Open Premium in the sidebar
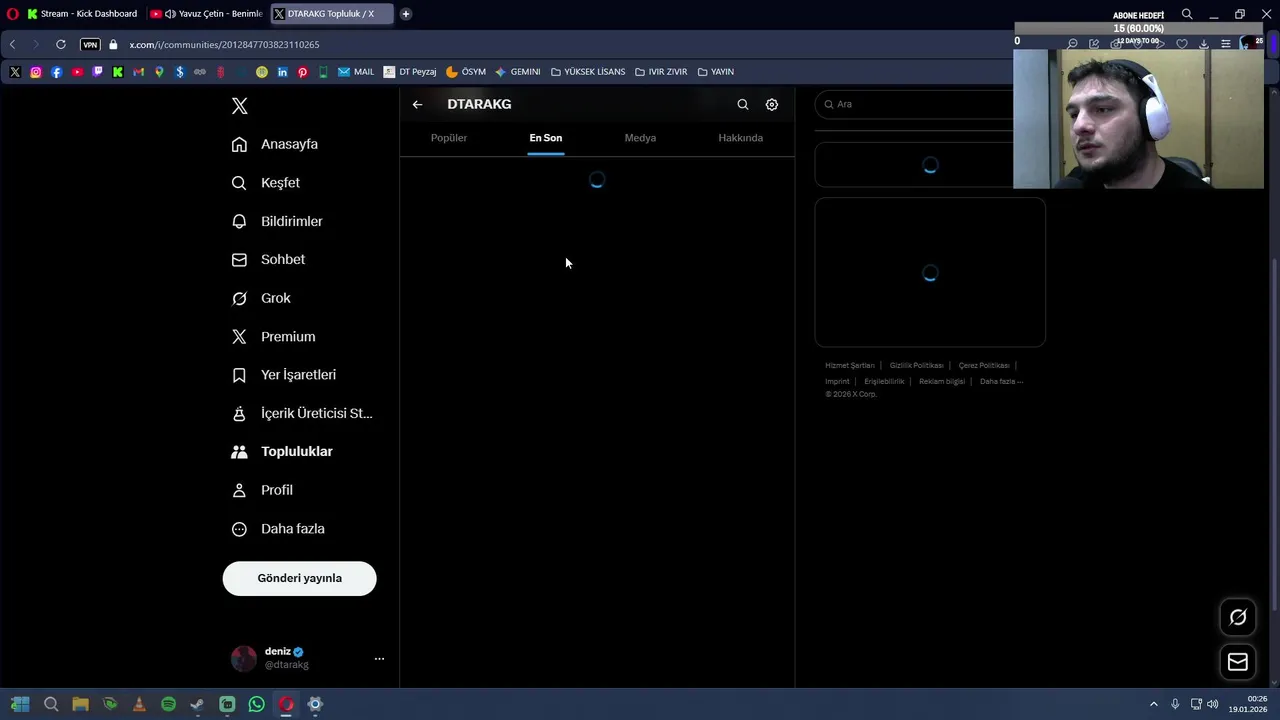Screen dimensions: 1280x720 (x=274, y=337)
